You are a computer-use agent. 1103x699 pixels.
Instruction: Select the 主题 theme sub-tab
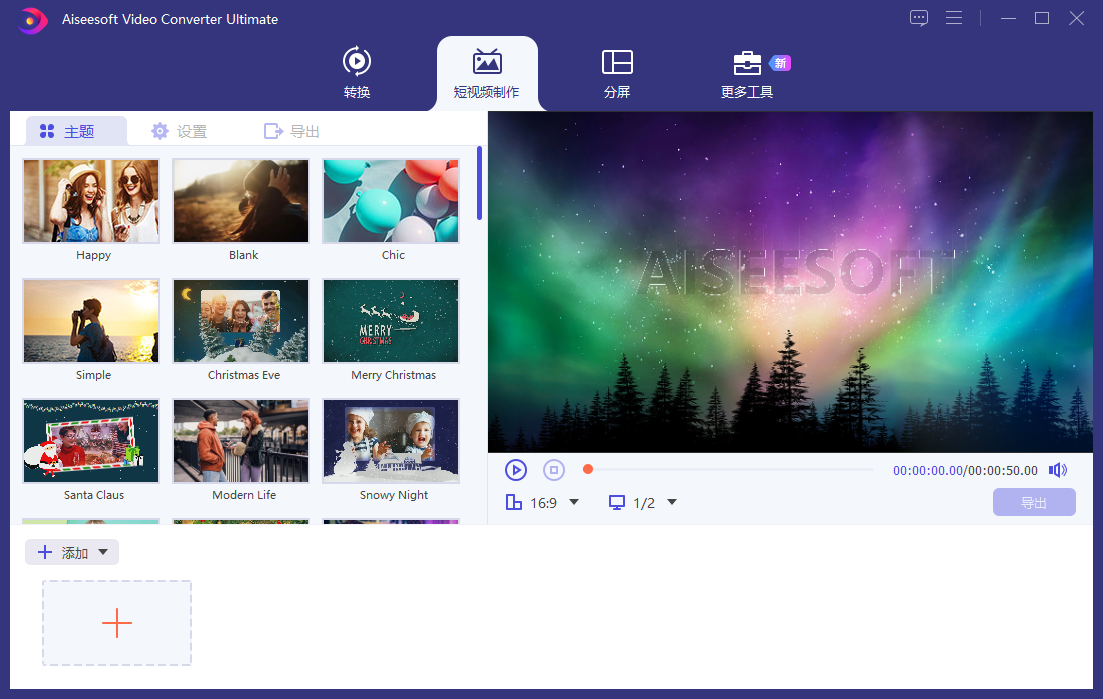[x=77, y=131]
